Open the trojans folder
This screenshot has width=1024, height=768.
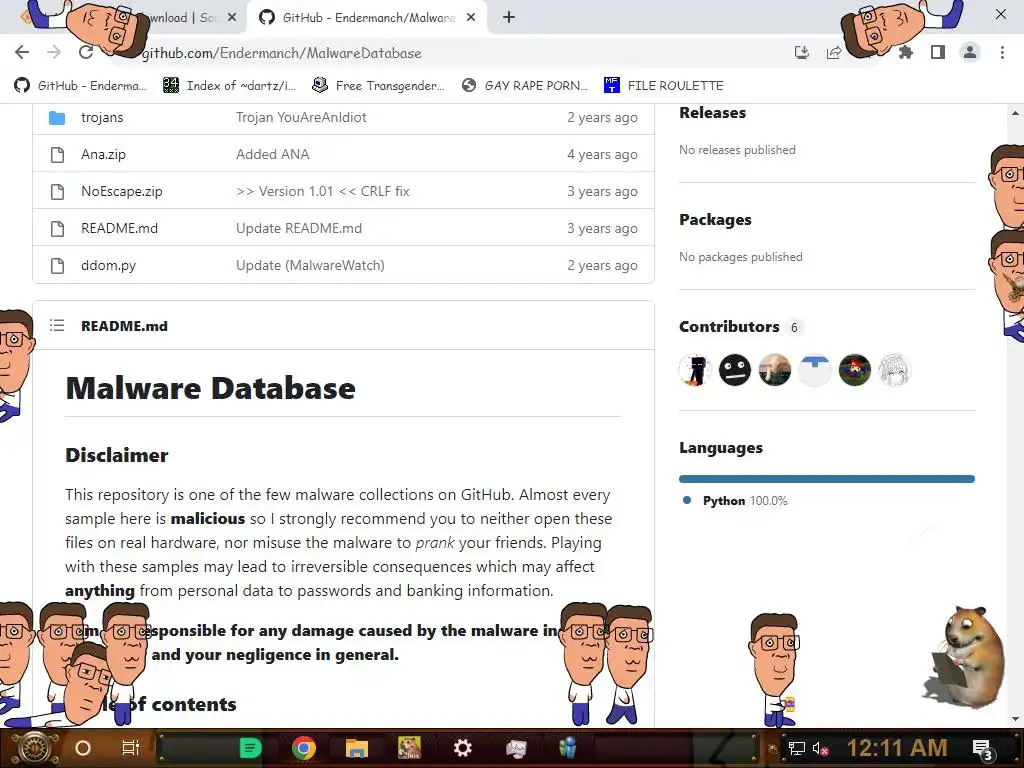pyautogui.click(x=102, y=118)
